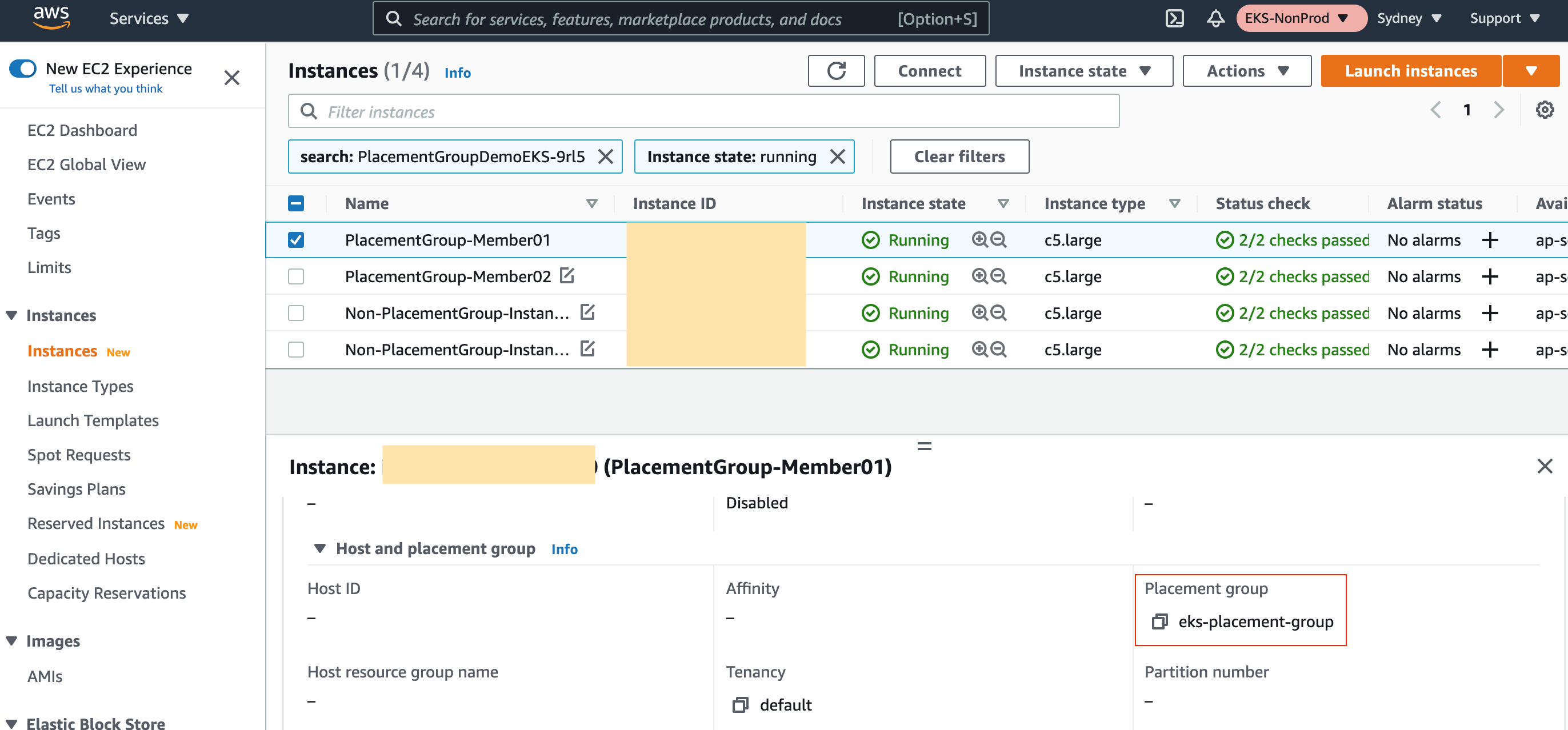
Task: Zoom out filter icon for PlacementGroup-Member02 state
Action: pos(998,276)
